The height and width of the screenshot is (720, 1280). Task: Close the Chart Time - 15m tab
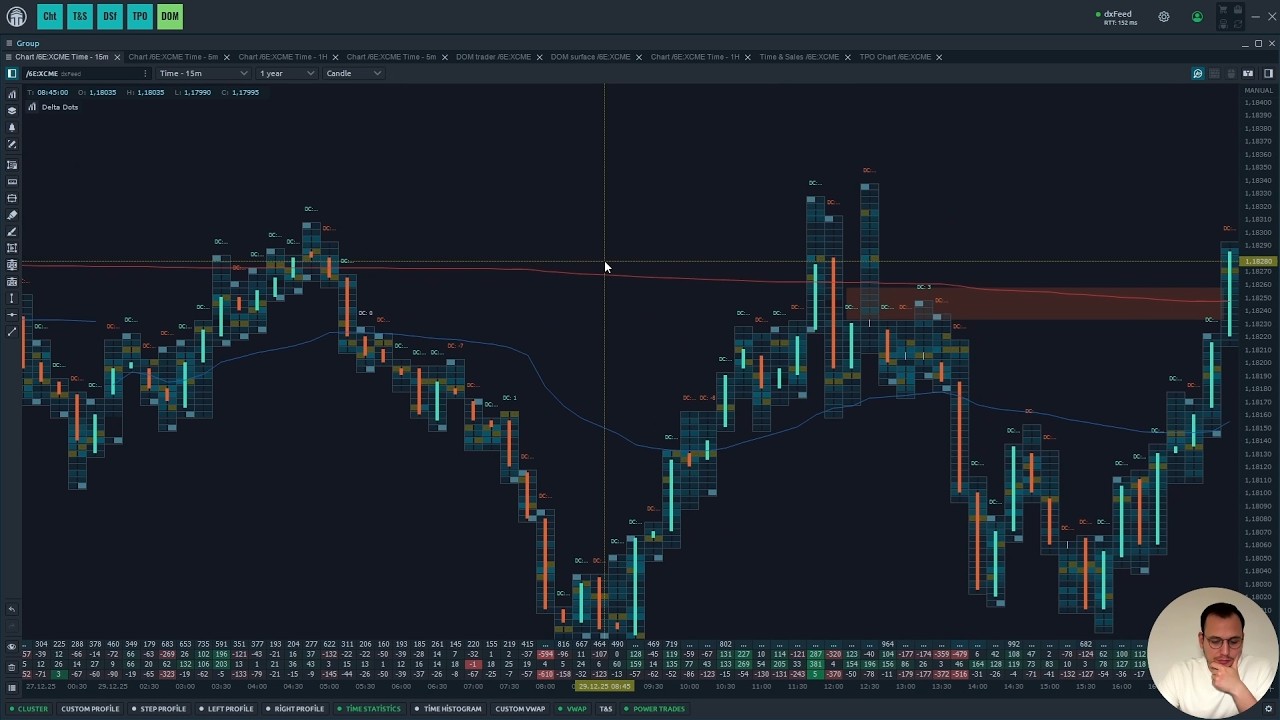tap(117, 57)
